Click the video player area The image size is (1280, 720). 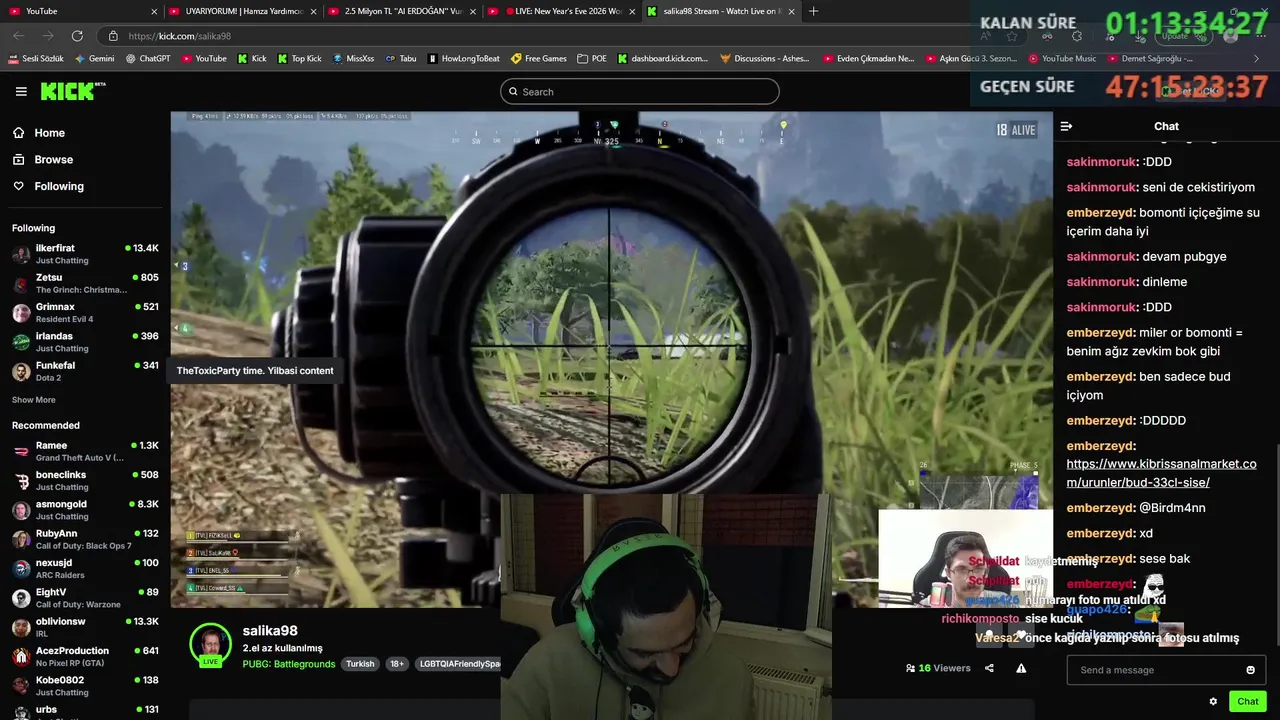pyautogui.click(x=611, y=359)
